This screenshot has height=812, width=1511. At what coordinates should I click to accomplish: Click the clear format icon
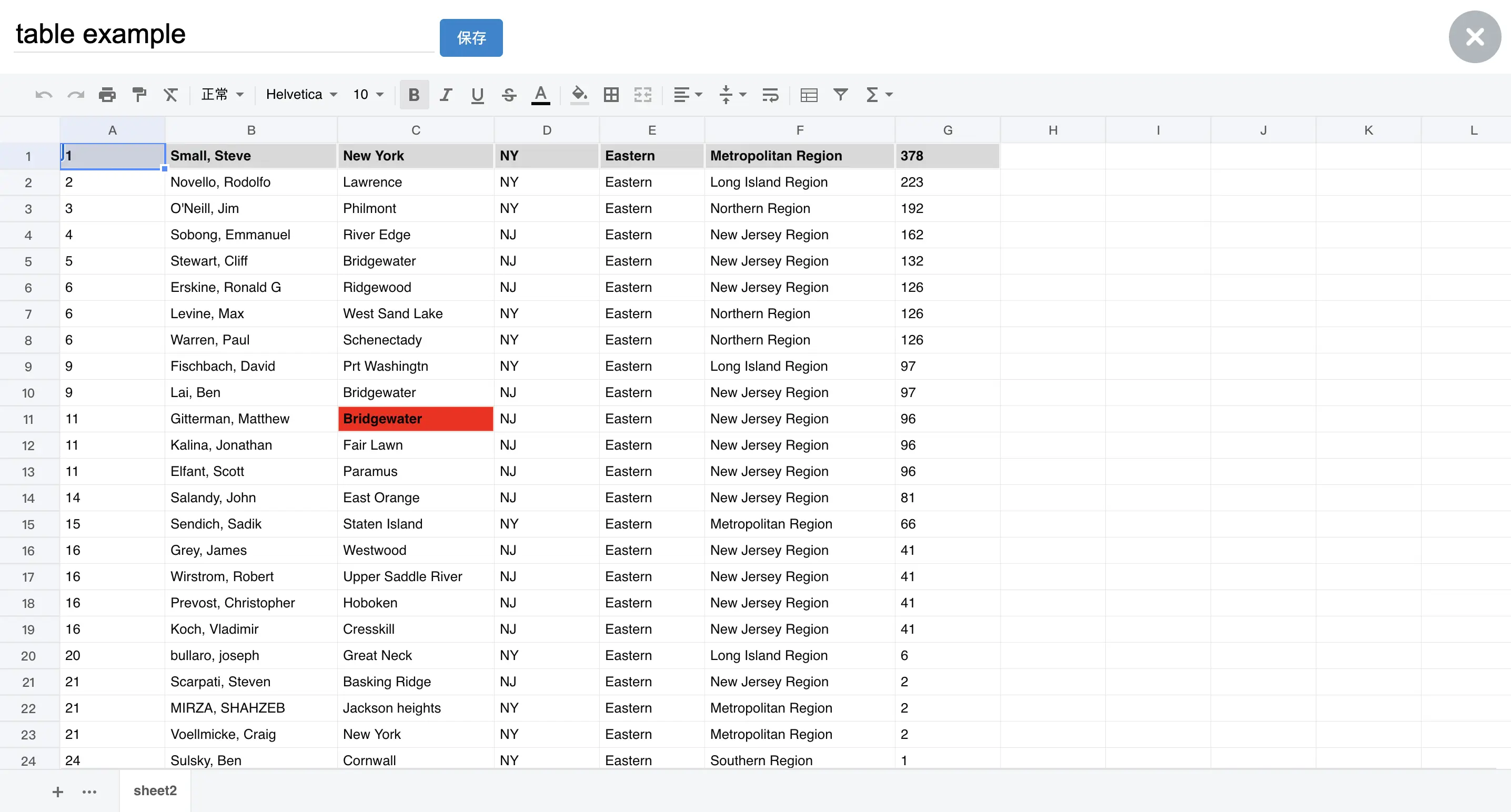coord(170,95)
